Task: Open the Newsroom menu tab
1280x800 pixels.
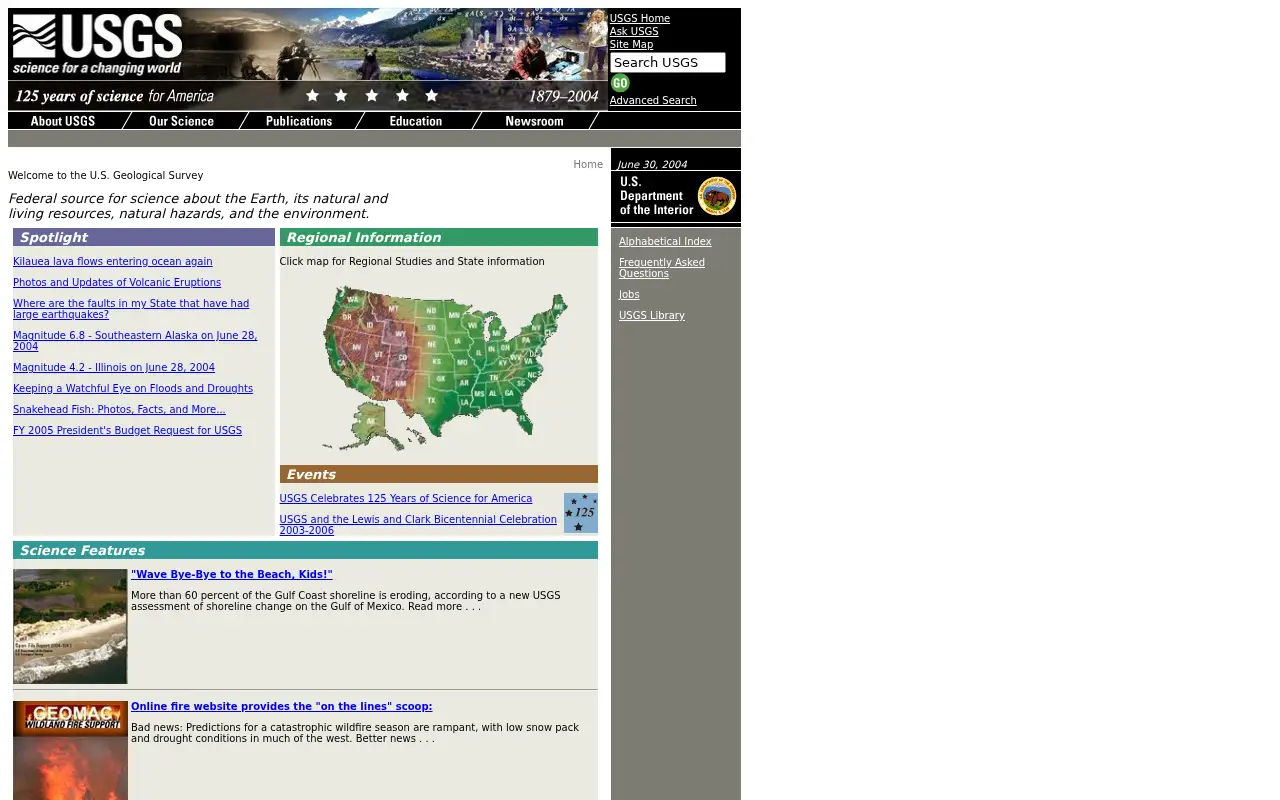Action: coord(534,121)
